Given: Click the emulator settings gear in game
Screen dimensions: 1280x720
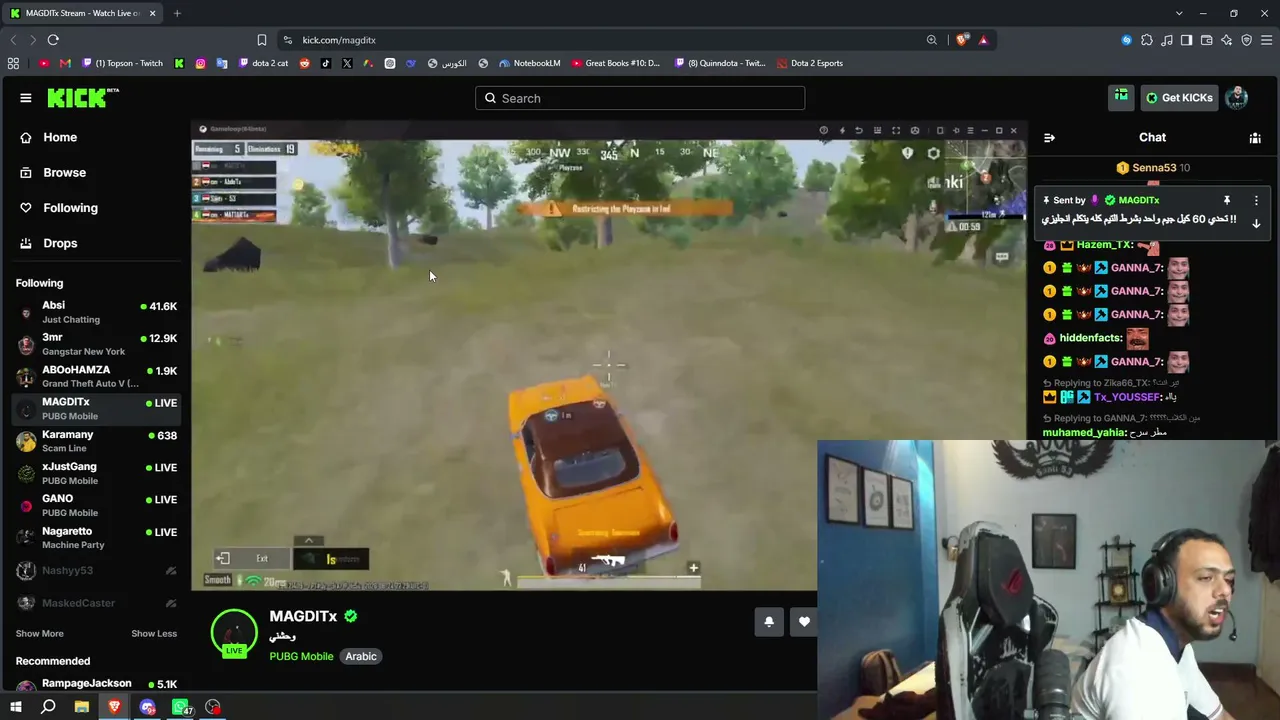Looking at the screenshot, I should pos(933,153).
